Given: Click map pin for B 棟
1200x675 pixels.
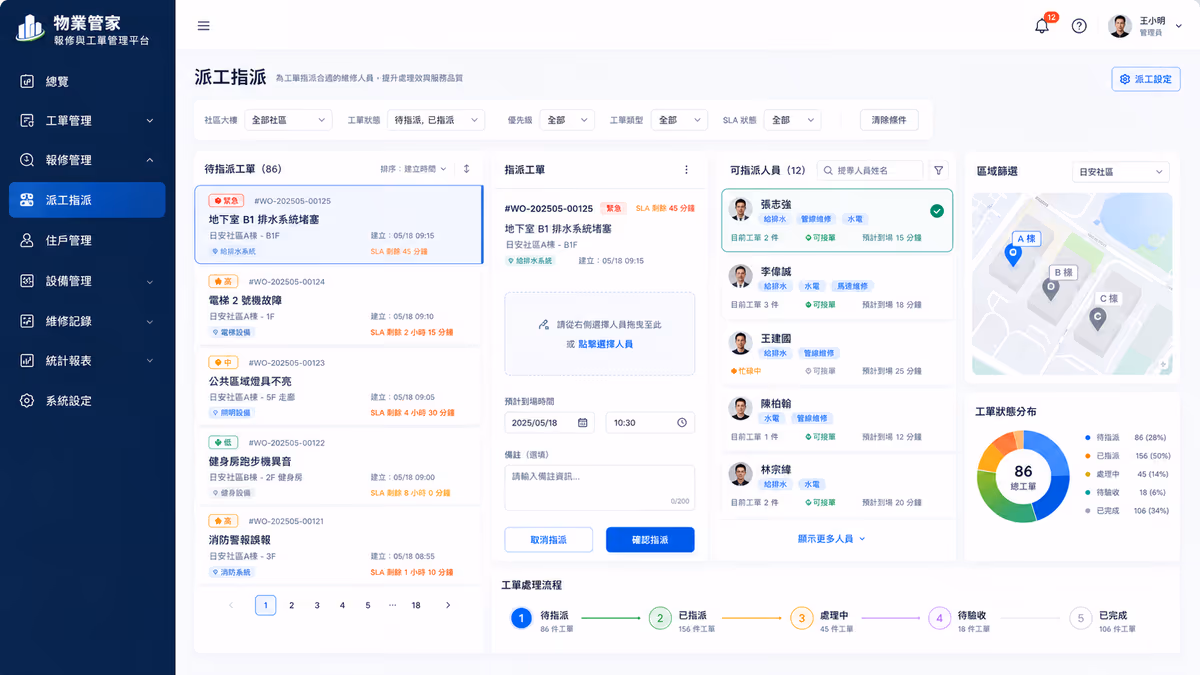Looking at the screenshot, I should pos(1050,289).
